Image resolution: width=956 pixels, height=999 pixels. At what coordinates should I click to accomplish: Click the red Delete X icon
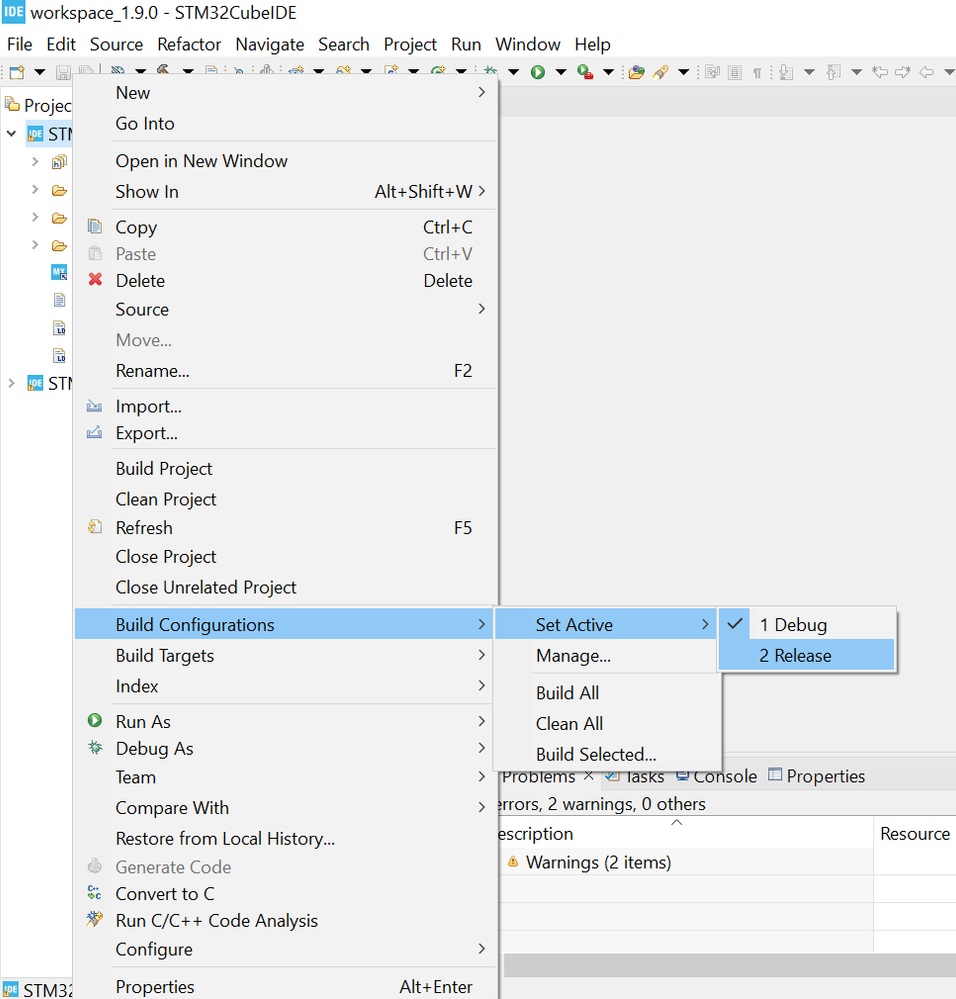pyautogui.click(x=95, y=280)
